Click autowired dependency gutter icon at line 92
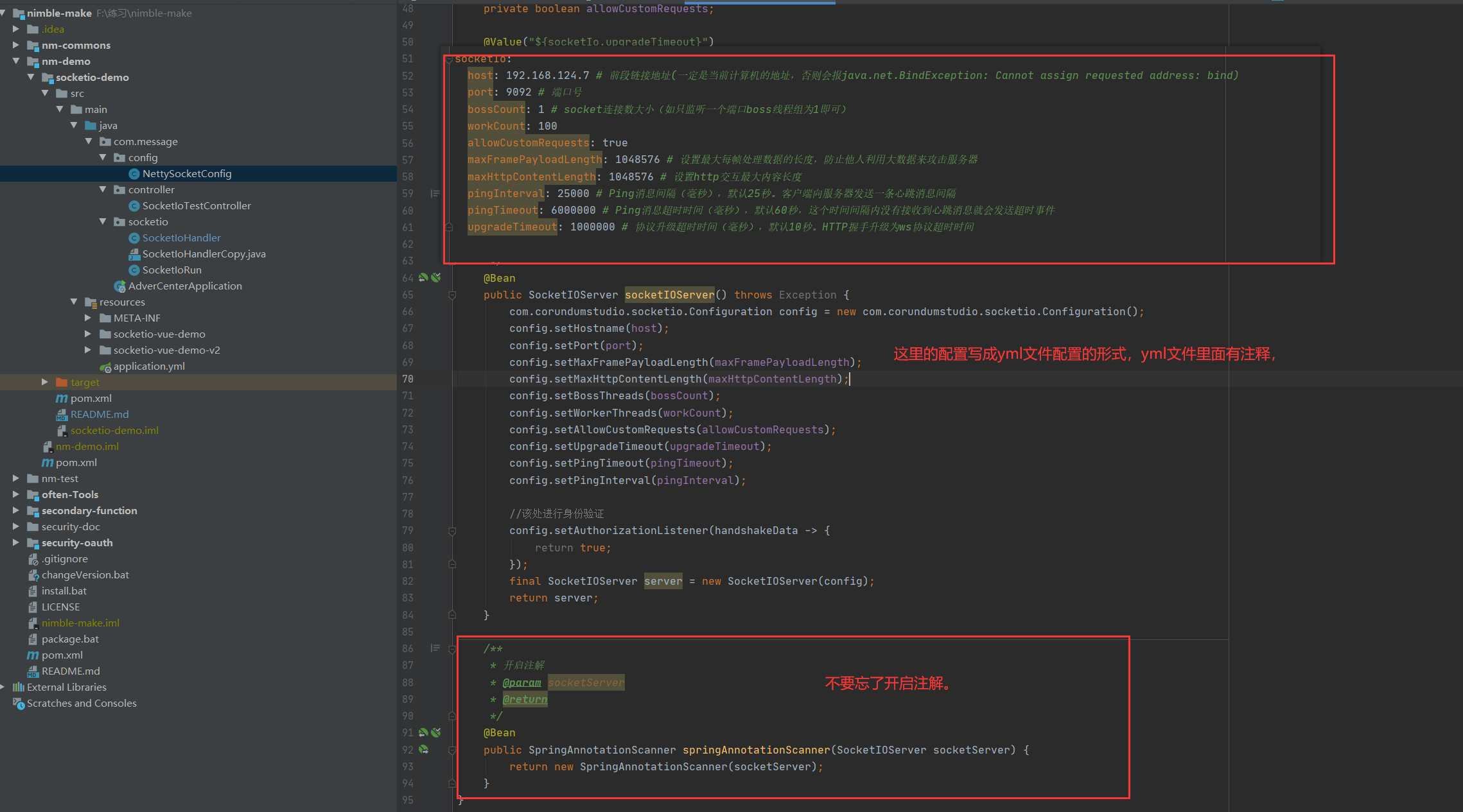 423,749
